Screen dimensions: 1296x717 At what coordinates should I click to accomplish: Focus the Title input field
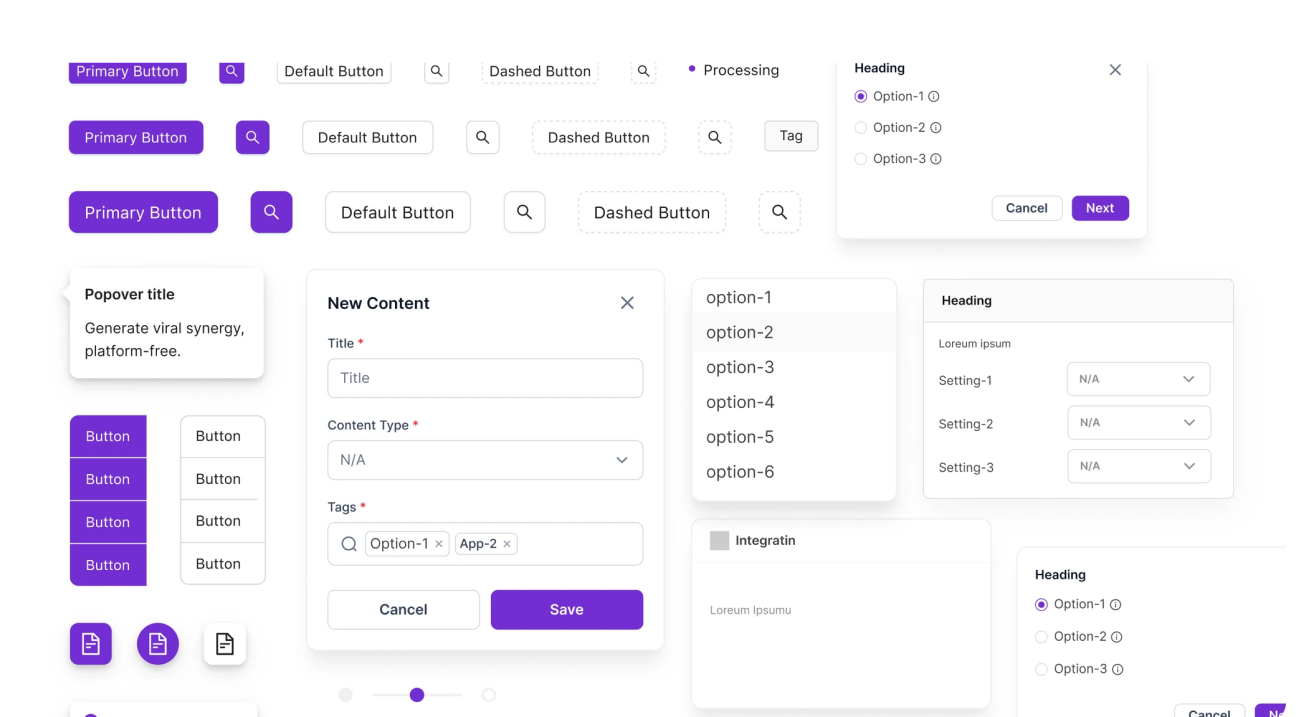pos(485,378)
